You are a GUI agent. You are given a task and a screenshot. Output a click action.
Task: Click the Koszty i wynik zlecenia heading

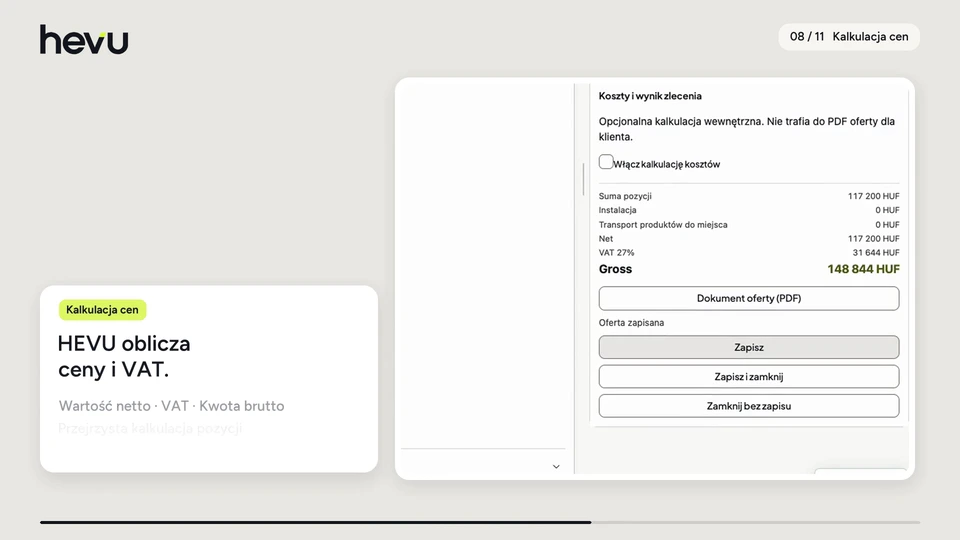pos(650,96)
